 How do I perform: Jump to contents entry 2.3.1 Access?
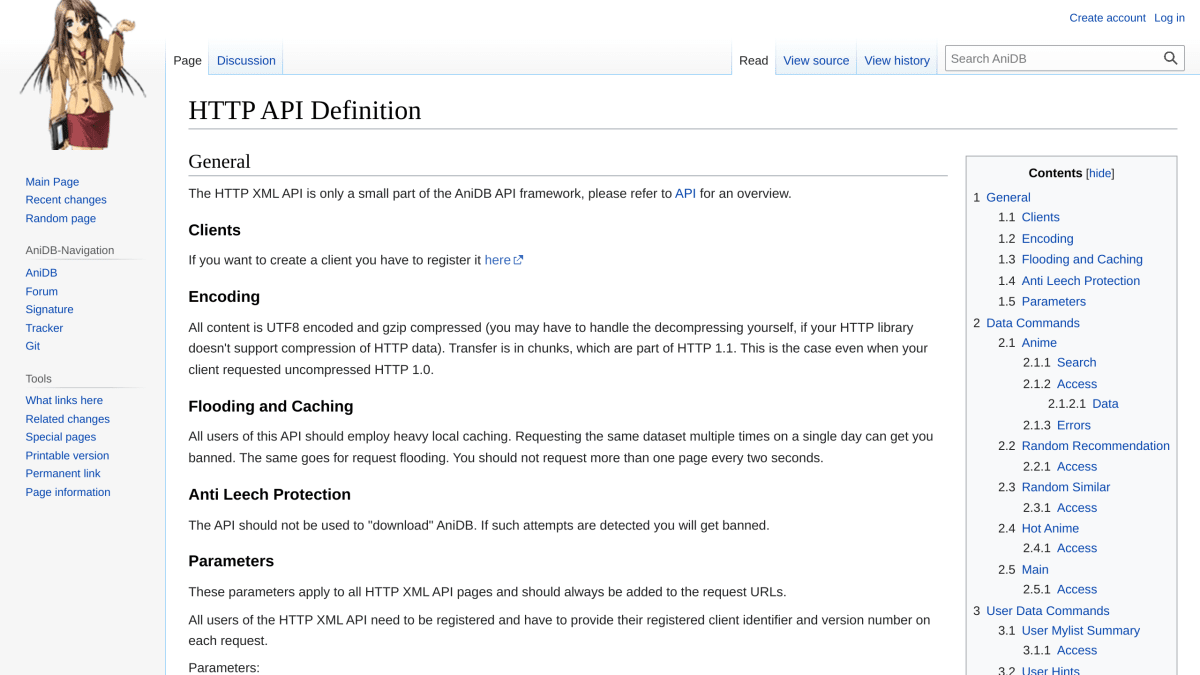point(1060,508)
